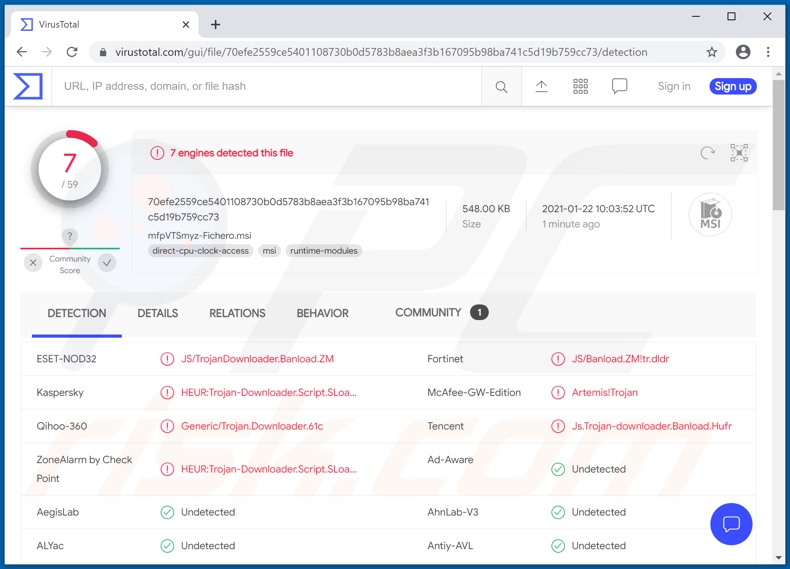
Task: Vote harmless with the checkmark community button
Action: click(x=107, y=263)
